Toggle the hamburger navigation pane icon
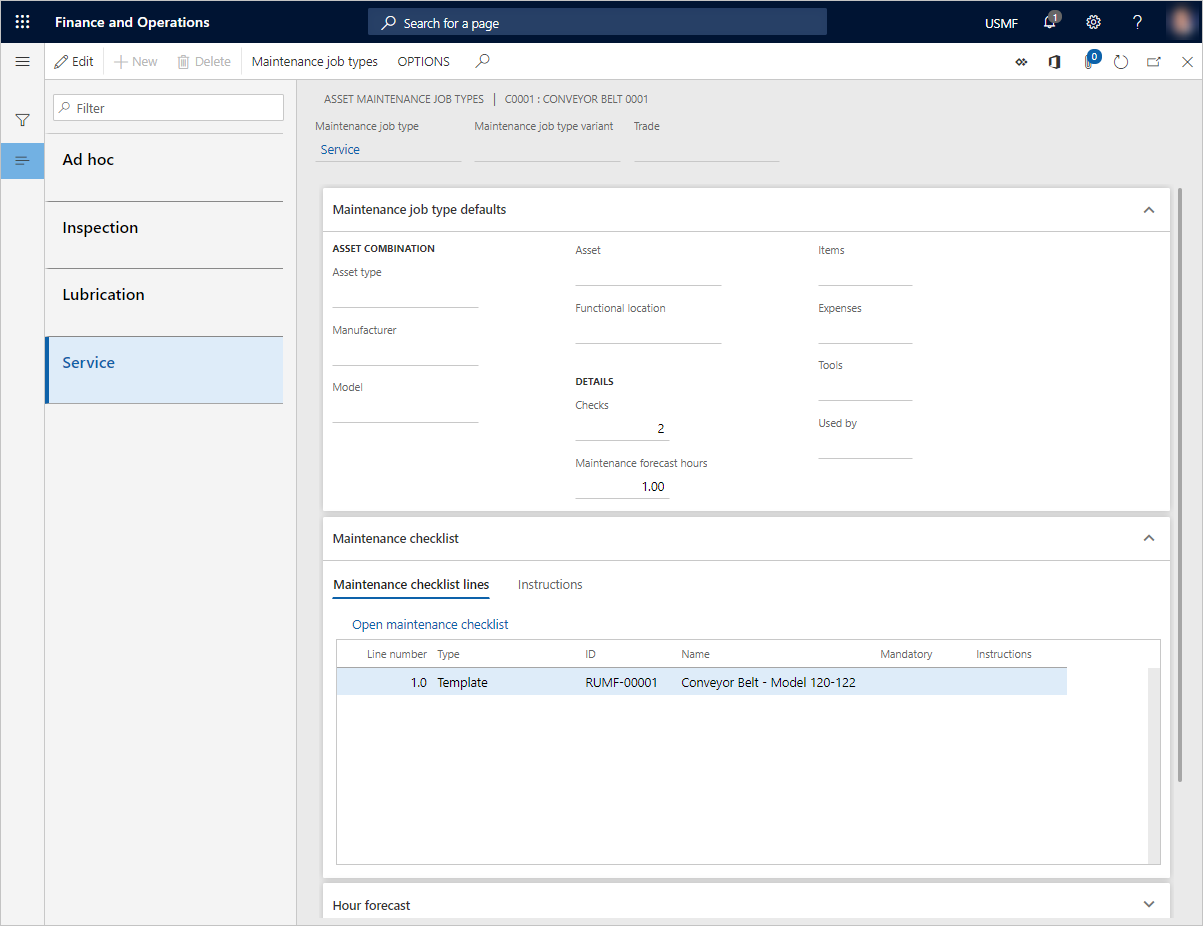Viewport: 1203px width, 926px height. click(x=22, y=62)
